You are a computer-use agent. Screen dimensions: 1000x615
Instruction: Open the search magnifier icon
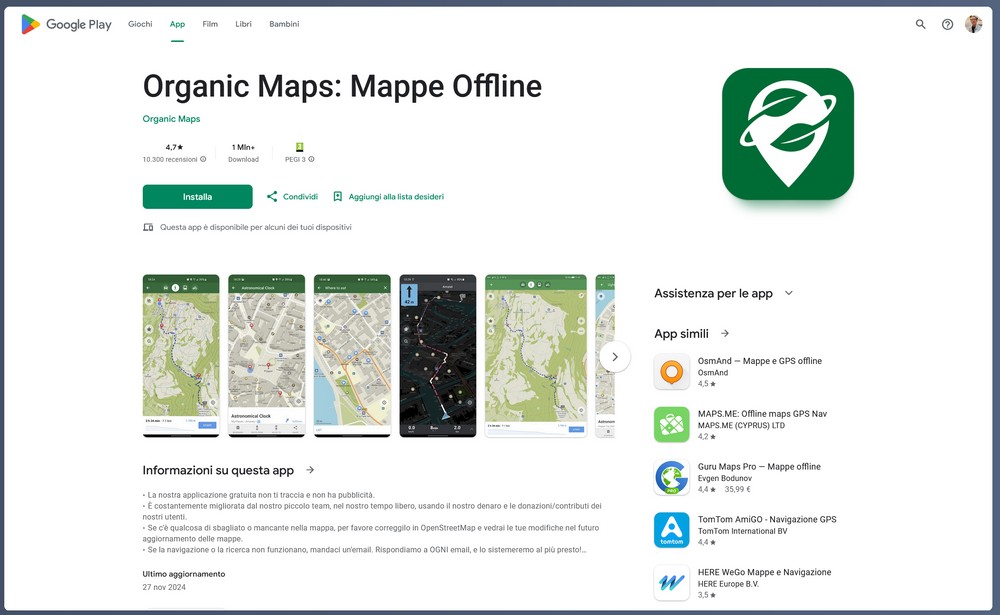[x=921, y=24]
